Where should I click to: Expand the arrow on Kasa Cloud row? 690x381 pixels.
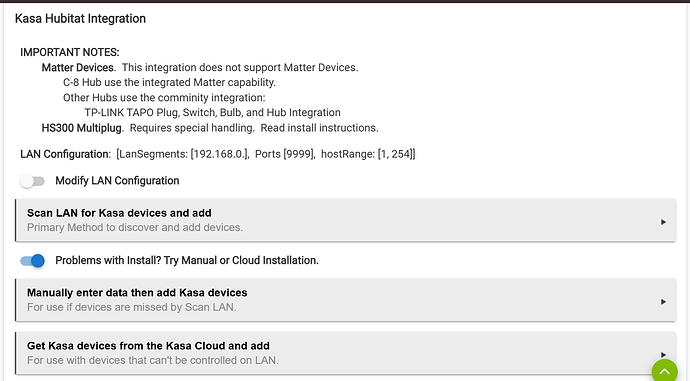point(663,355)
